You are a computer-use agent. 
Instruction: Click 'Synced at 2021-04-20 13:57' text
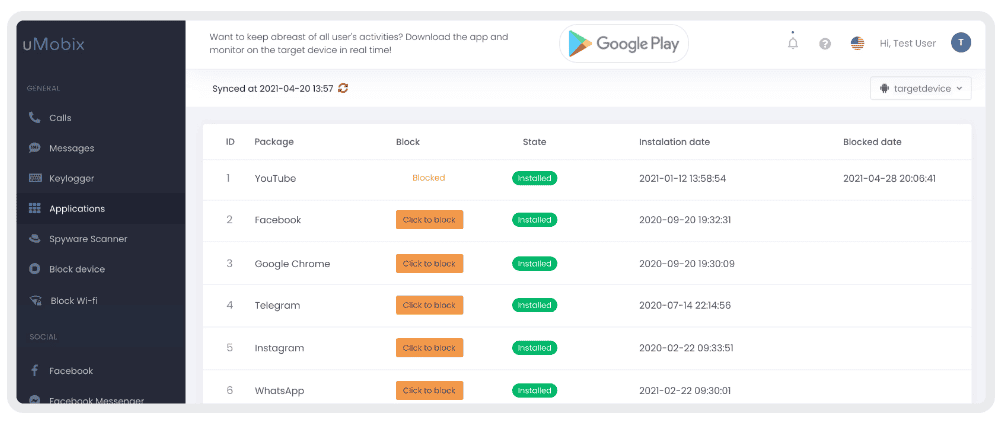click(x=273, y=88)
